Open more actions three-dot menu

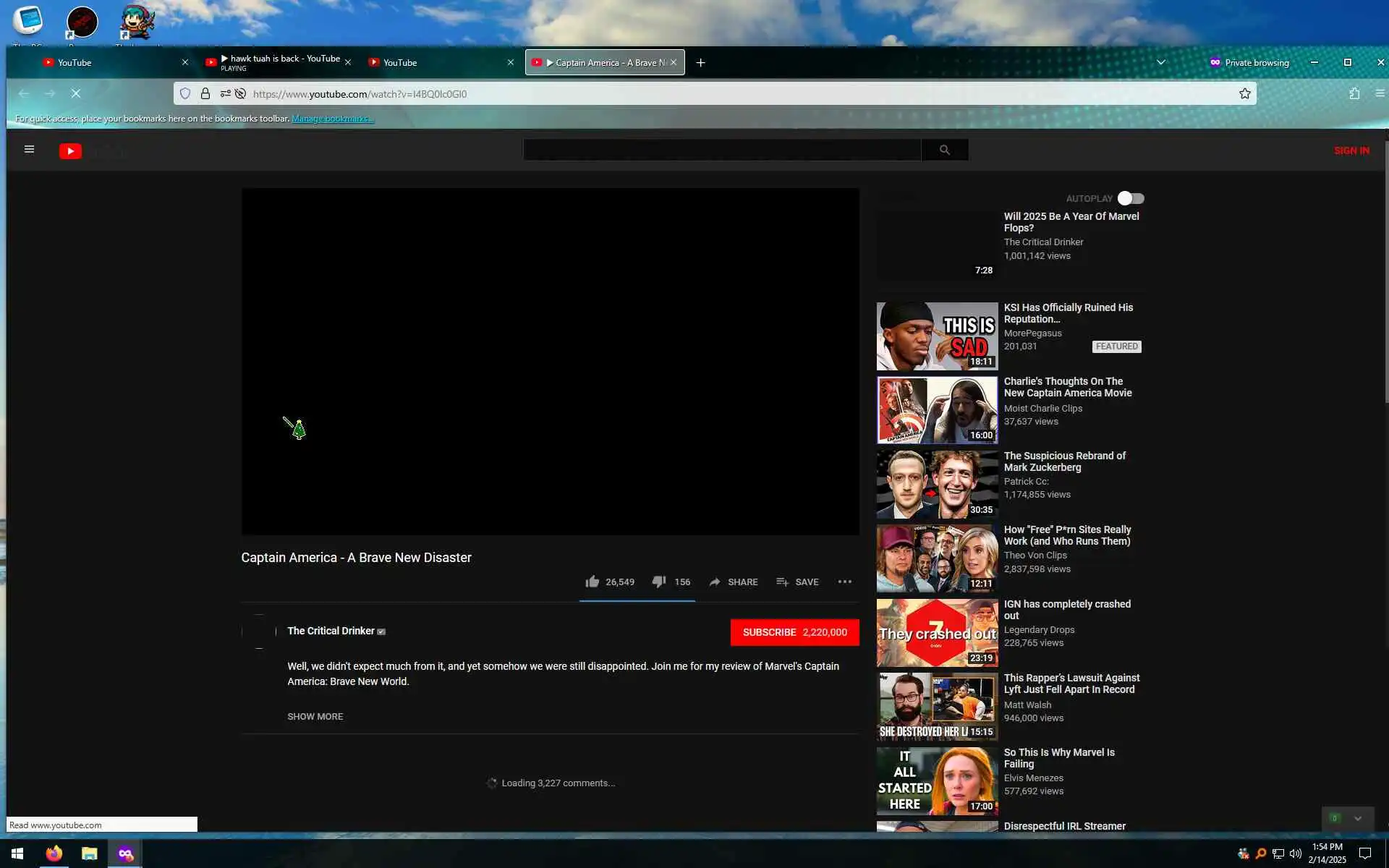(x=844, y=582)
